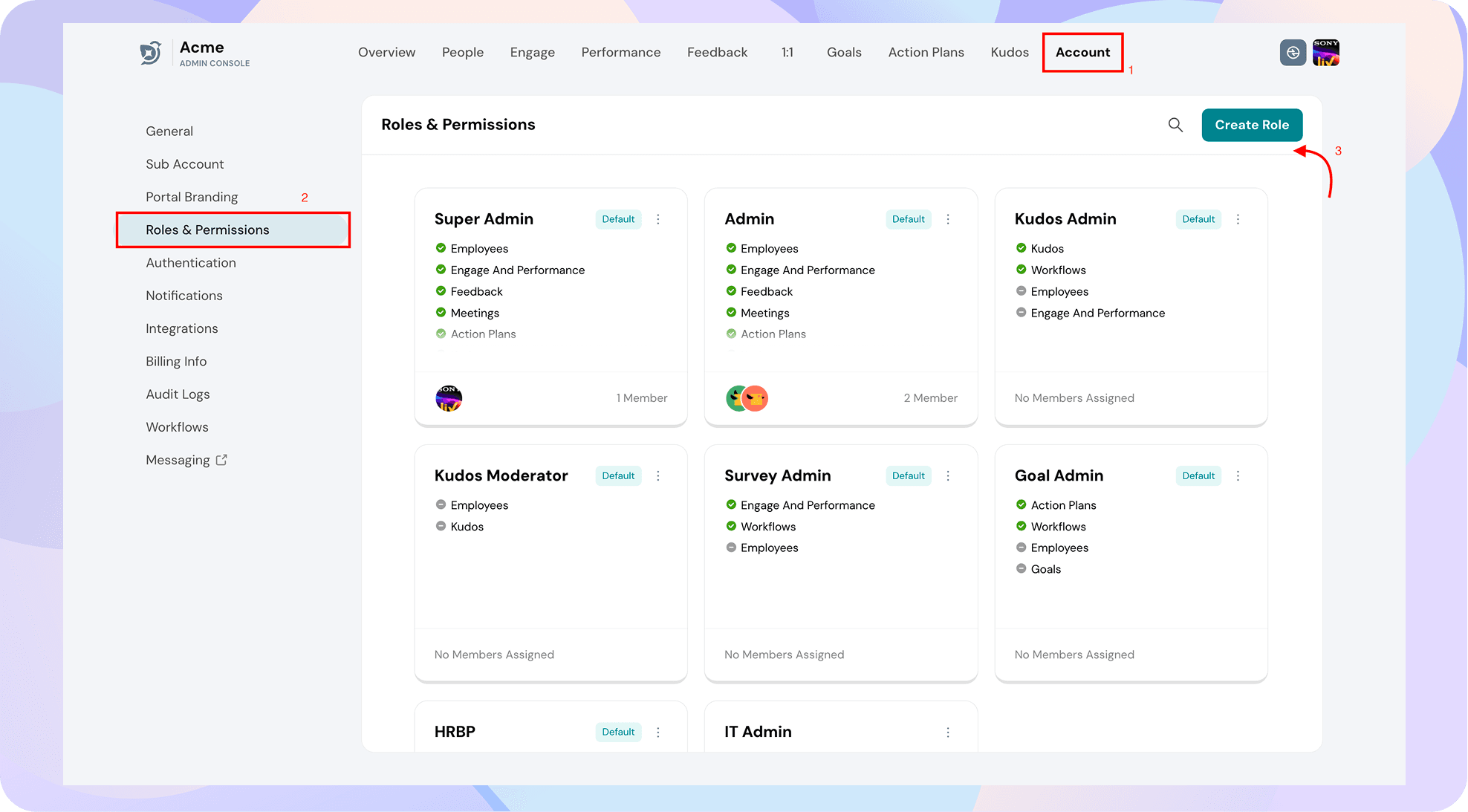Image resolution: width=1468 pixels, height=812 pixels.
Task: Click green check icon beside Survey Admin Workflows
Action: (x=731, y=526)
